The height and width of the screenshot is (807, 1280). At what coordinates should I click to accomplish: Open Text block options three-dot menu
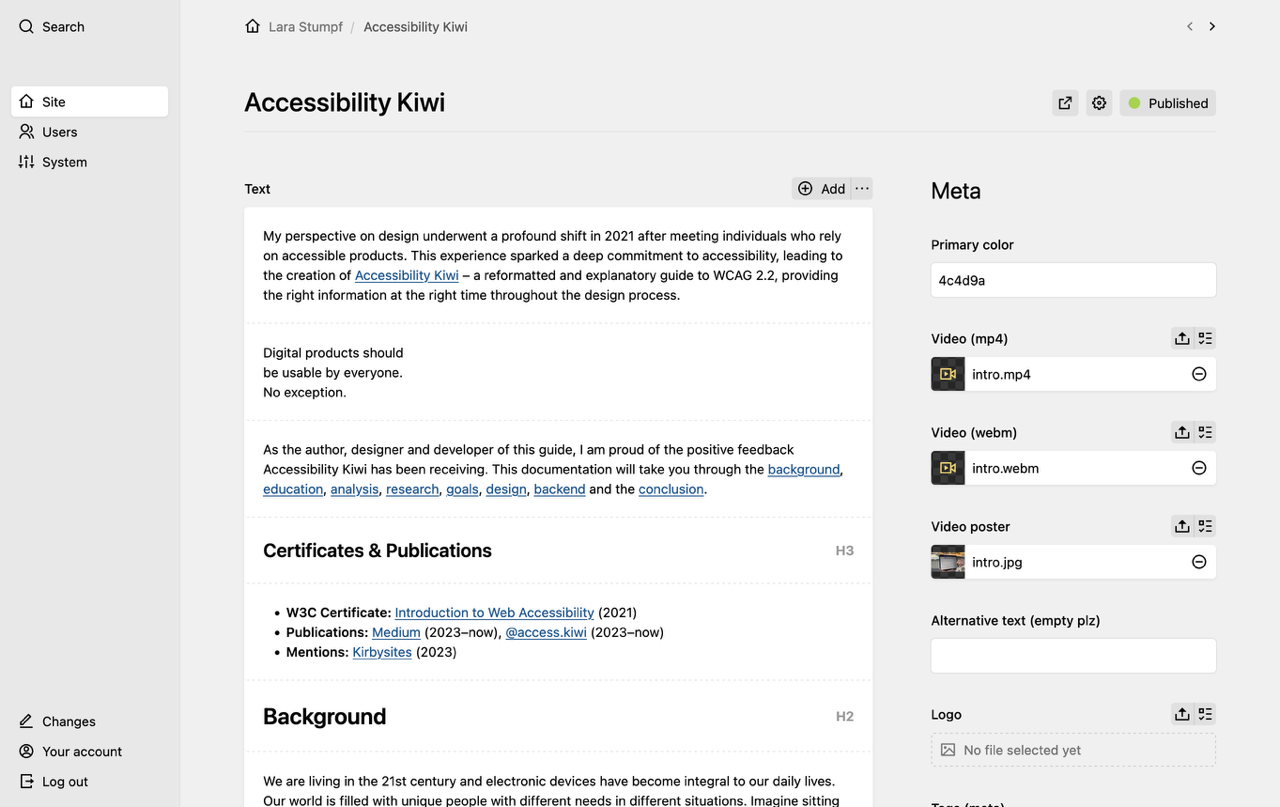[862, 188]
